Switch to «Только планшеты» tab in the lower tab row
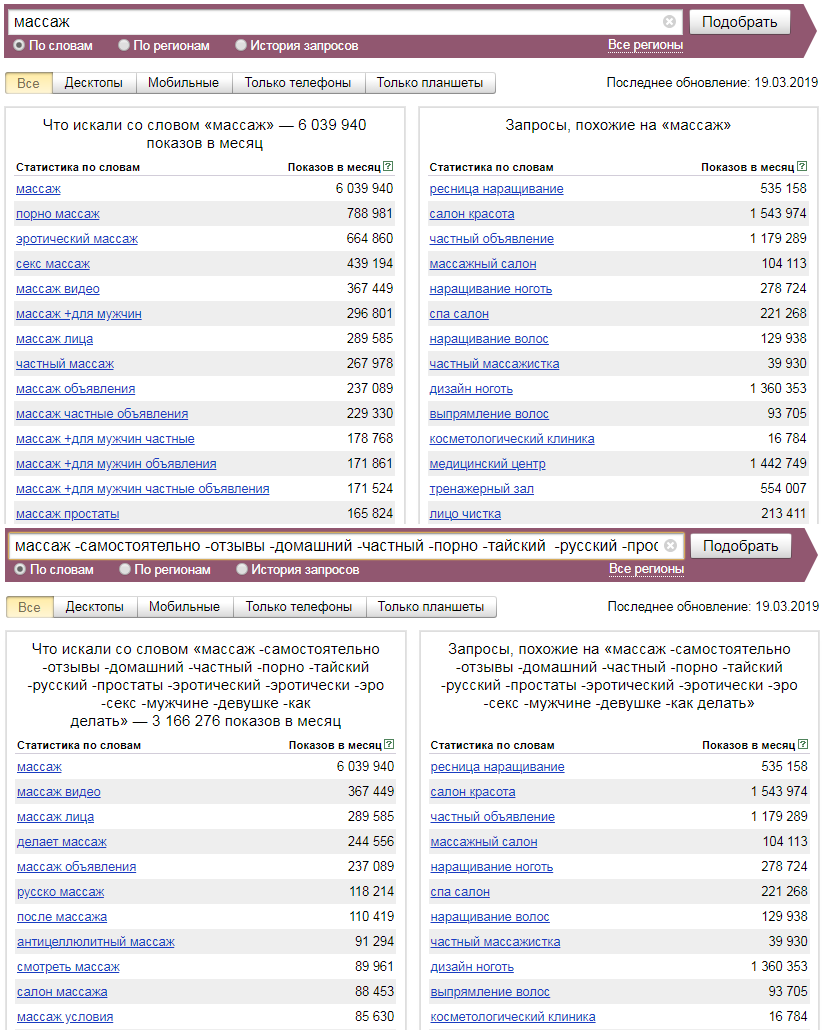Viewport: 827px width, 1030px height. [x=431, y=607]
